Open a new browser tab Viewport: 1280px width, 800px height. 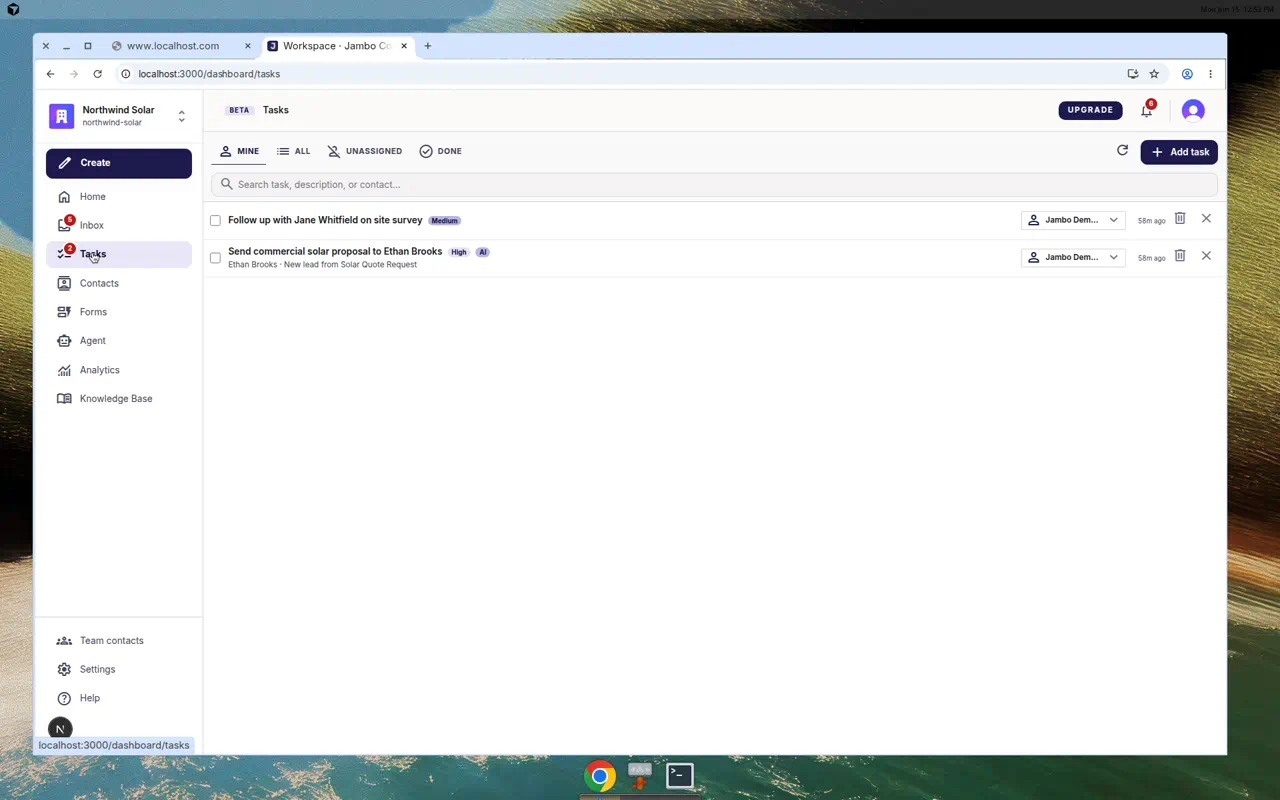point(428,46)
